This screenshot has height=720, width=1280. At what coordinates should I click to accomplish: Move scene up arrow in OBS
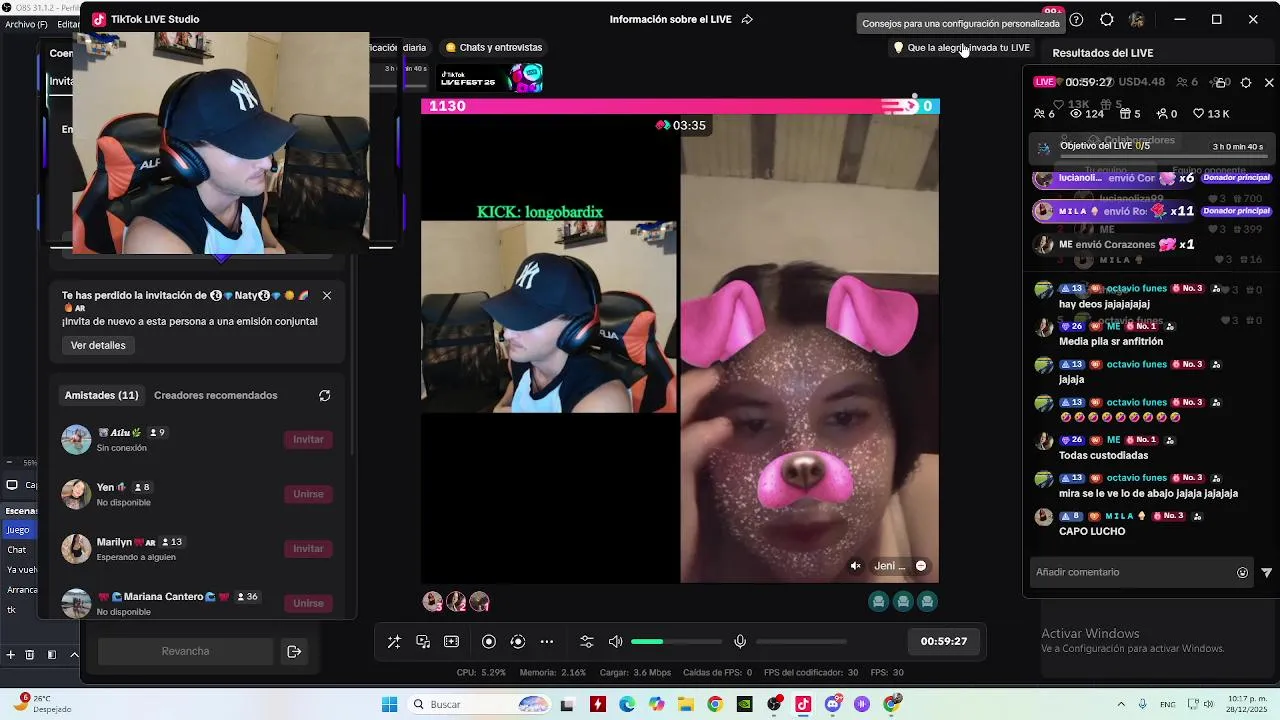(x=74, y=655)
